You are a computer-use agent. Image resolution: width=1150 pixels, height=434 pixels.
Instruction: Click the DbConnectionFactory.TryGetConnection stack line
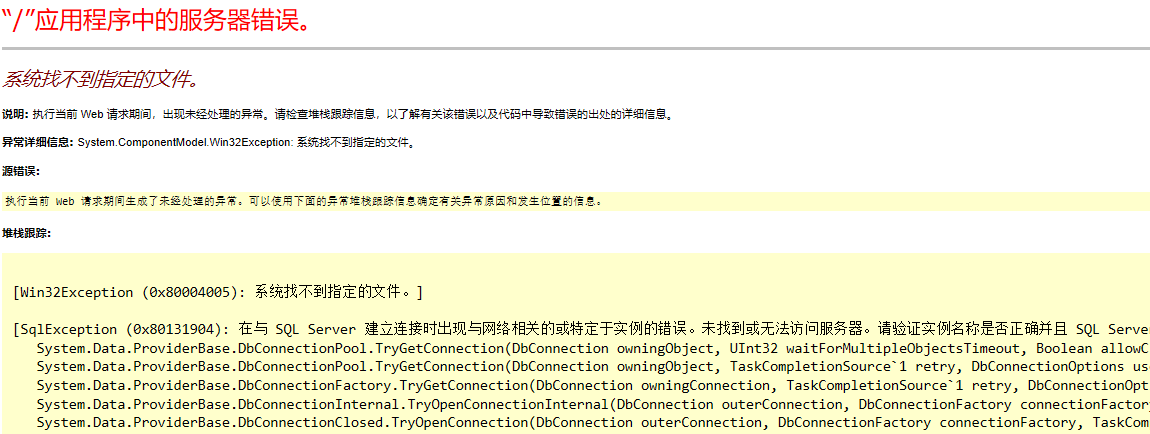pyautogui.click(x=593, y=386)
